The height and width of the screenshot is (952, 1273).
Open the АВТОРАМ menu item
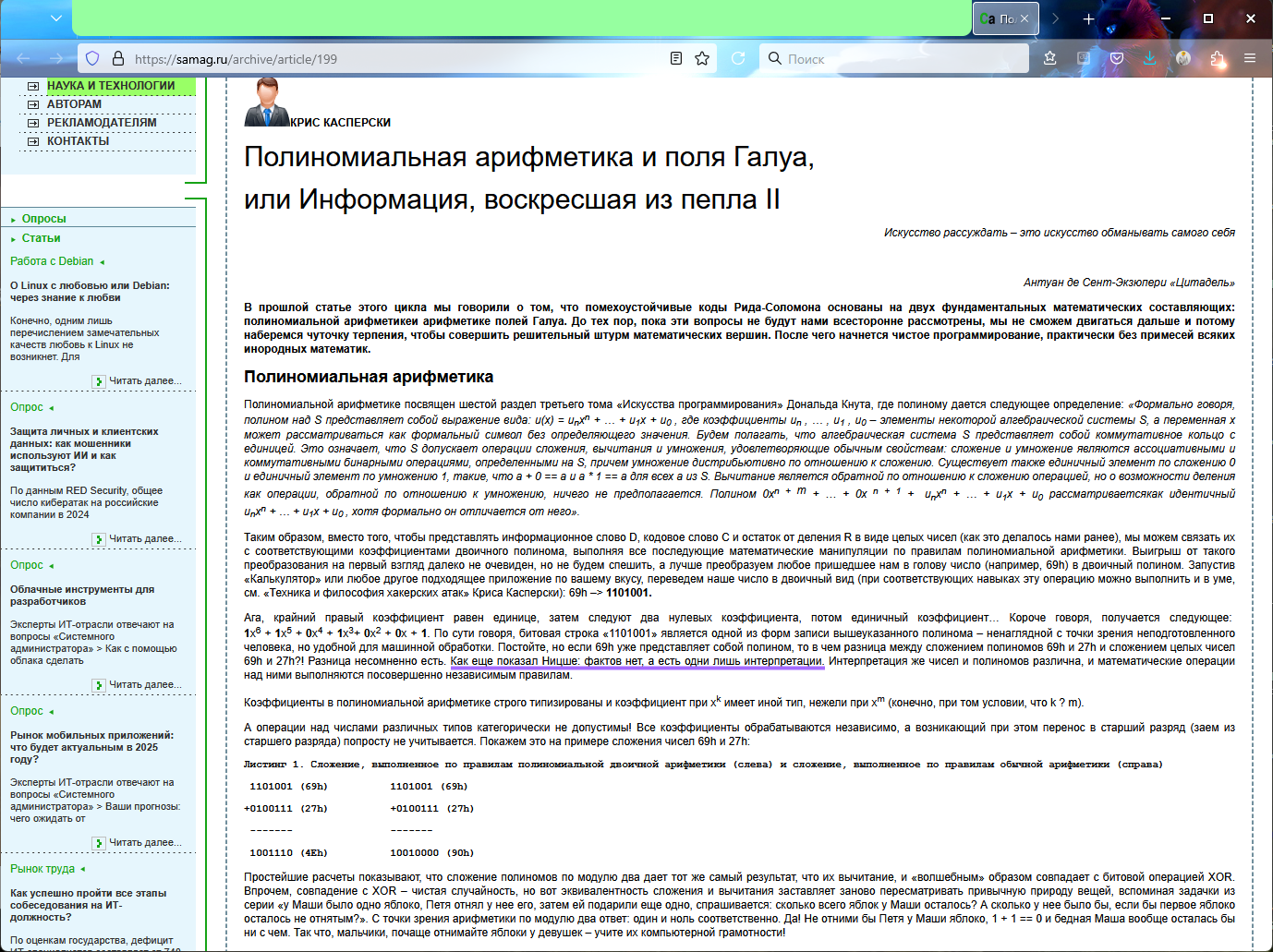pyautogui.click(x=74, y=104)
